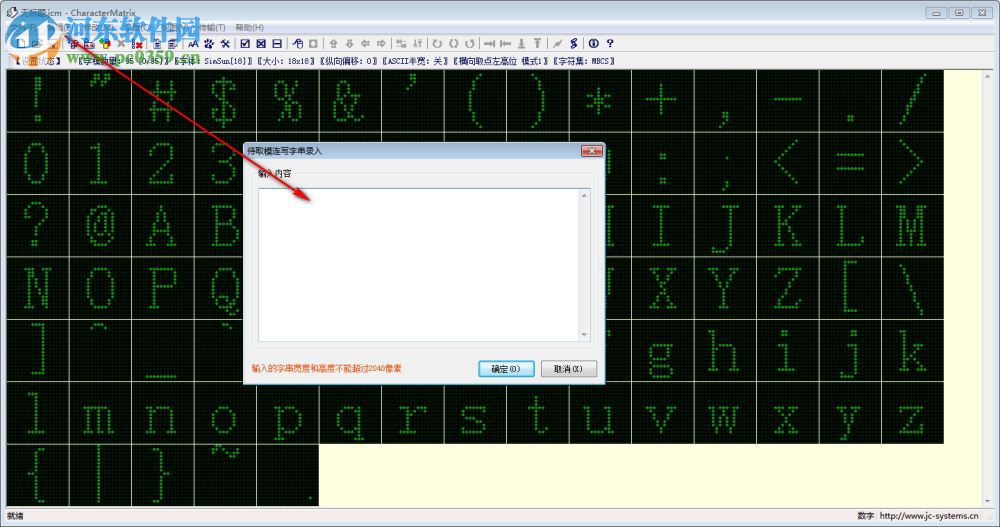This screenshot has height=527, width=1000.
Task: Click the question mark help icon
Action: 610,43
